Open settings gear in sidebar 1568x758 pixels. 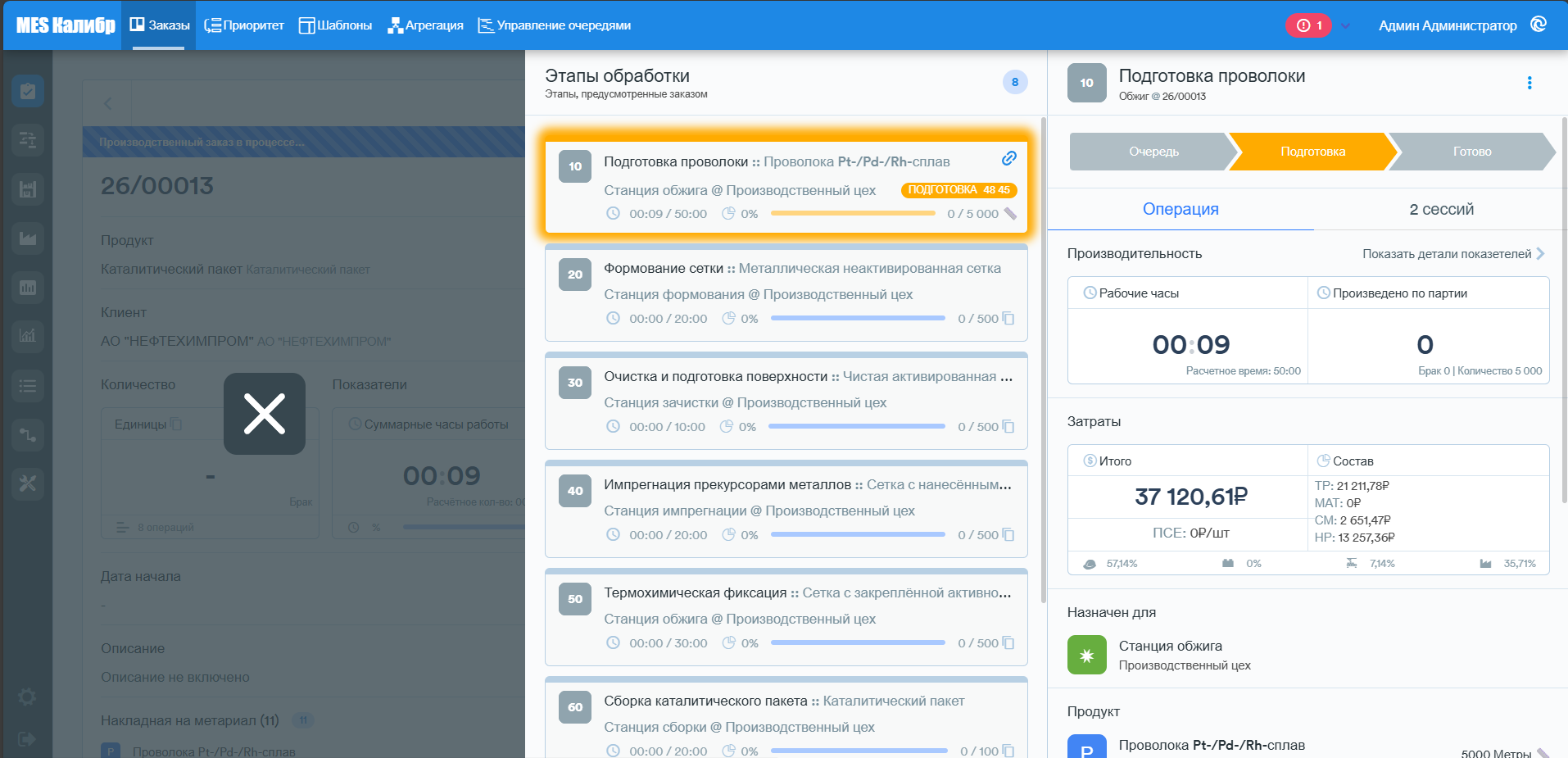[27, 697]
